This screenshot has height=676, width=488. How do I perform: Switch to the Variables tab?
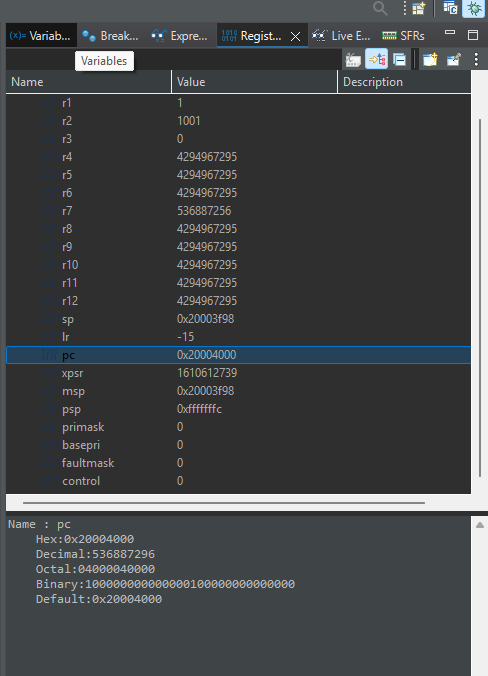(40, 36)
